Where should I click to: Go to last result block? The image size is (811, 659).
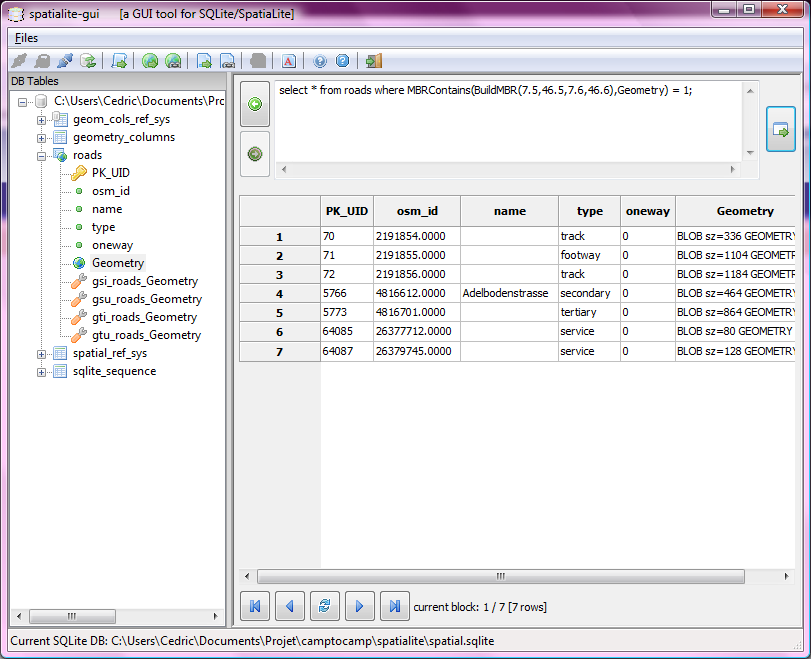(x=395, y=606)
